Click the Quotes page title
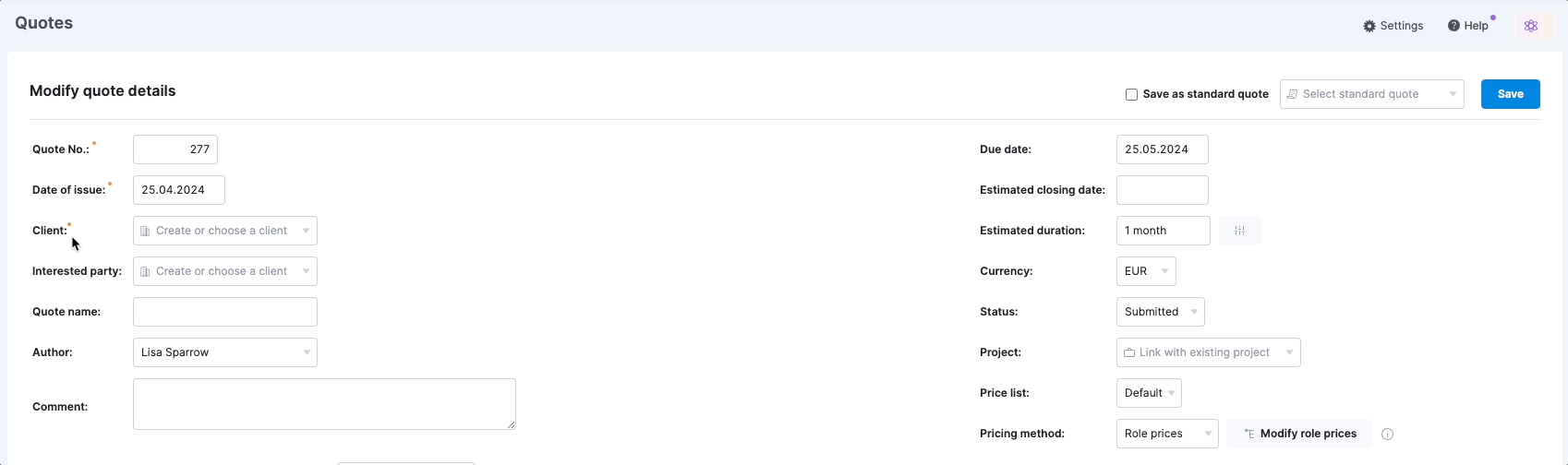Screen dimensions: 1568x465 pos(43,23)
